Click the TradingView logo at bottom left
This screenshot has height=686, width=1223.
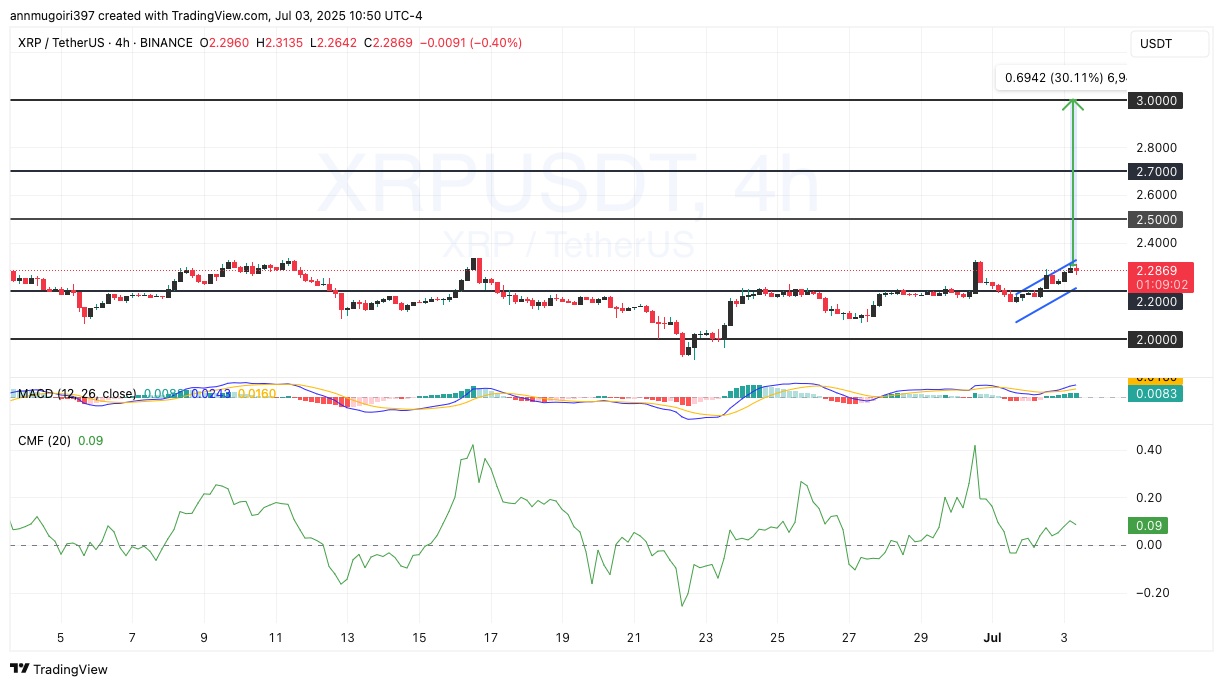click(x=59, y=669)
